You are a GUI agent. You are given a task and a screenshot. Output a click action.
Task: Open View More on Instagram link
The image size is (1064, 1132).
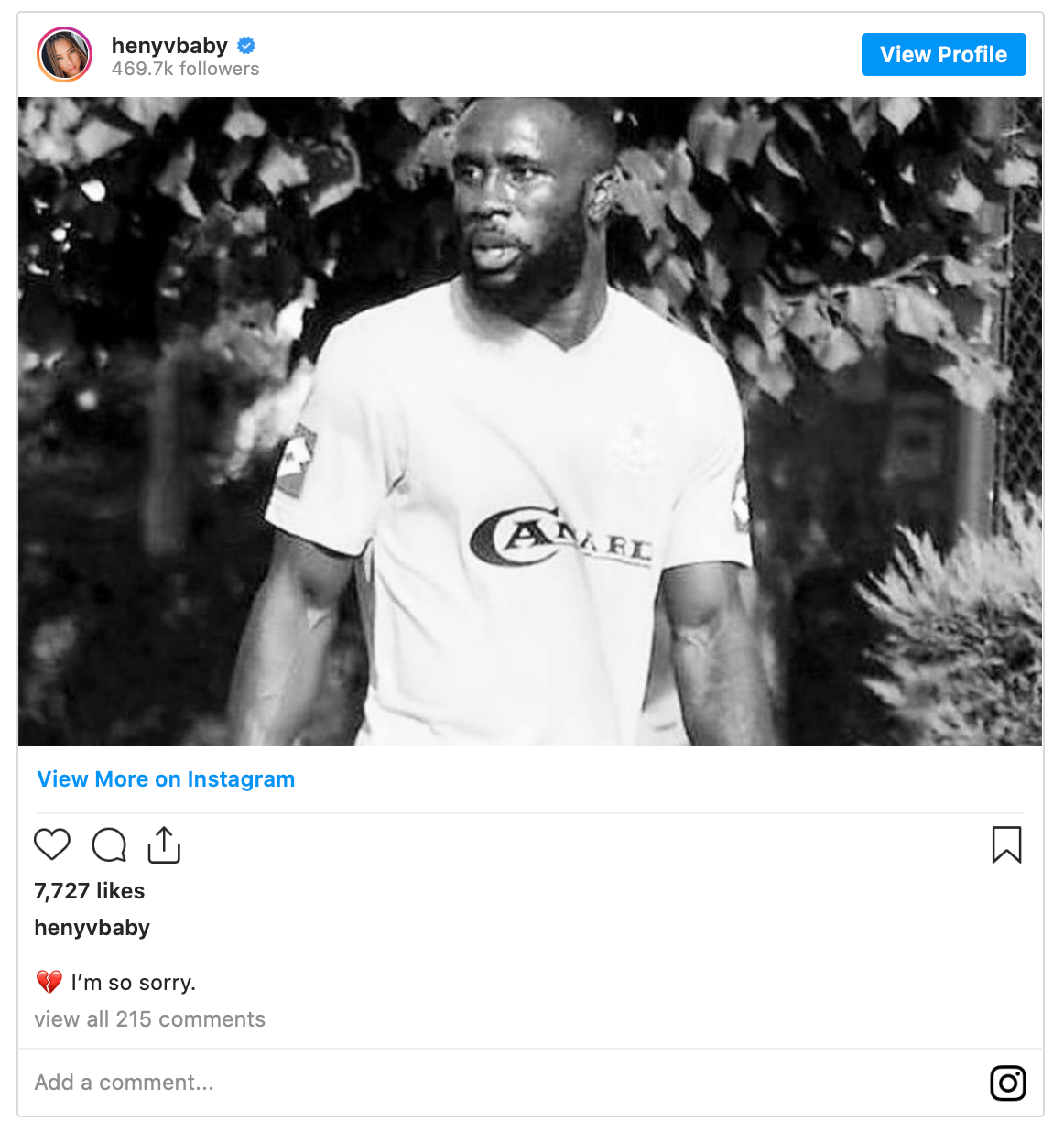pyautogui.click(x=166, y=779)
